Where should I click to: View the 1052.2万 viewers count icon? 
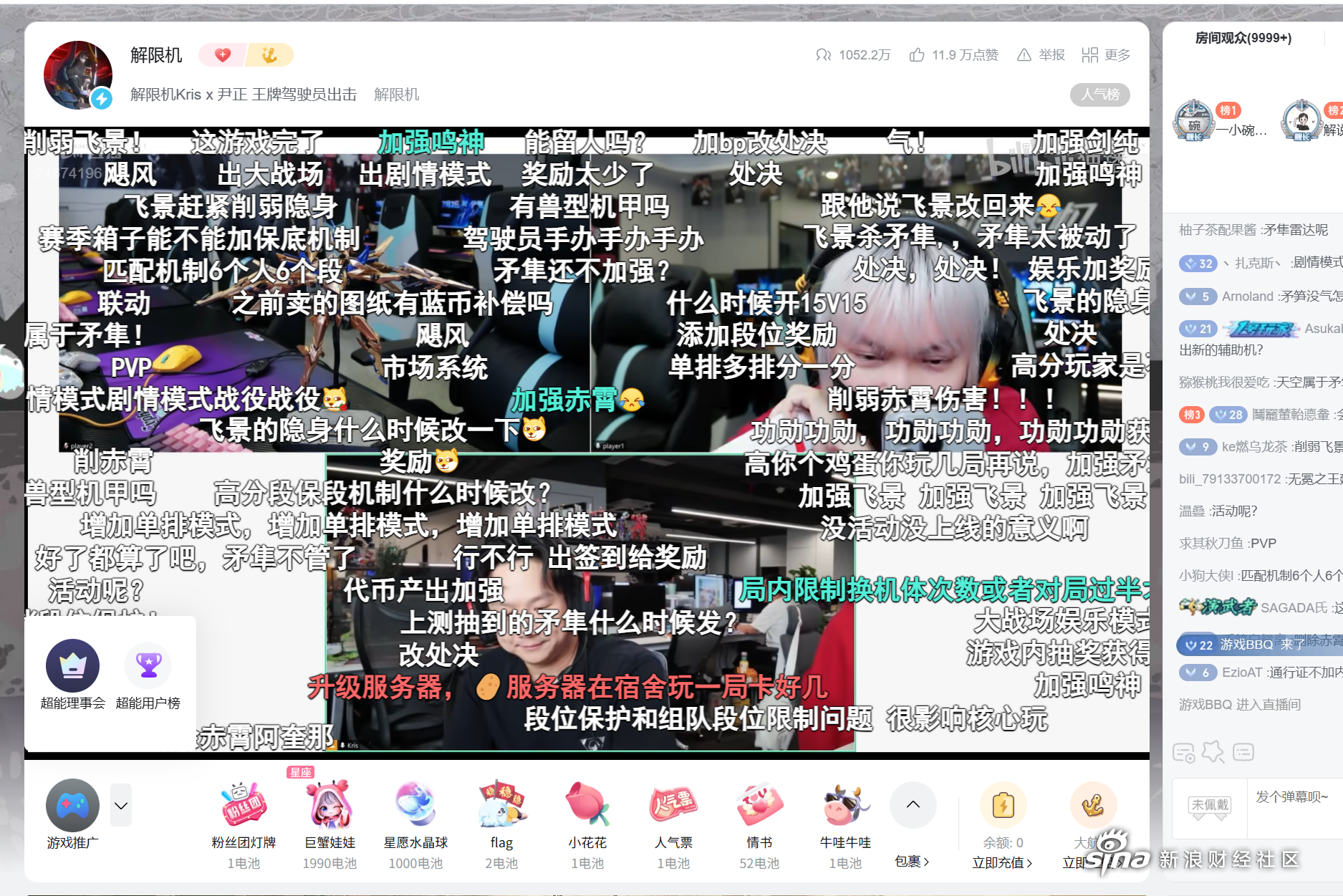[823, 55]
